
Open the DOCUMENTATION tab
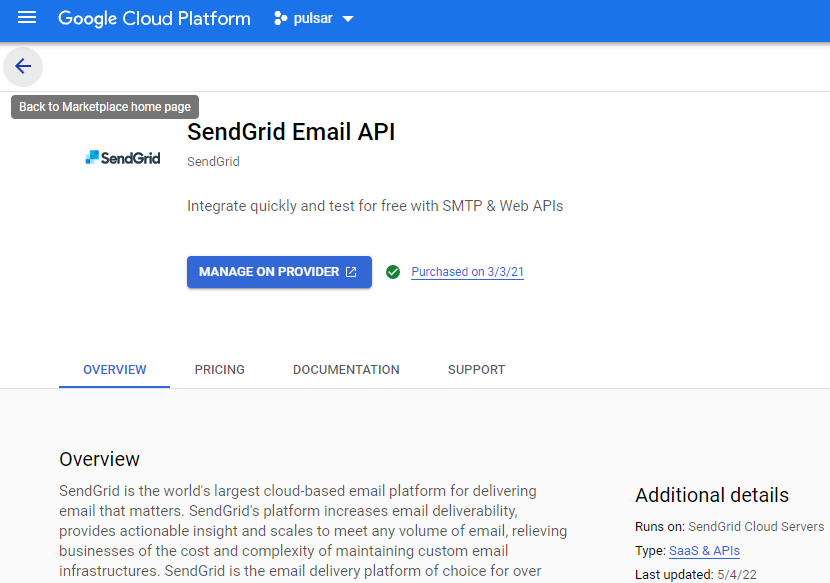(346, 370)
